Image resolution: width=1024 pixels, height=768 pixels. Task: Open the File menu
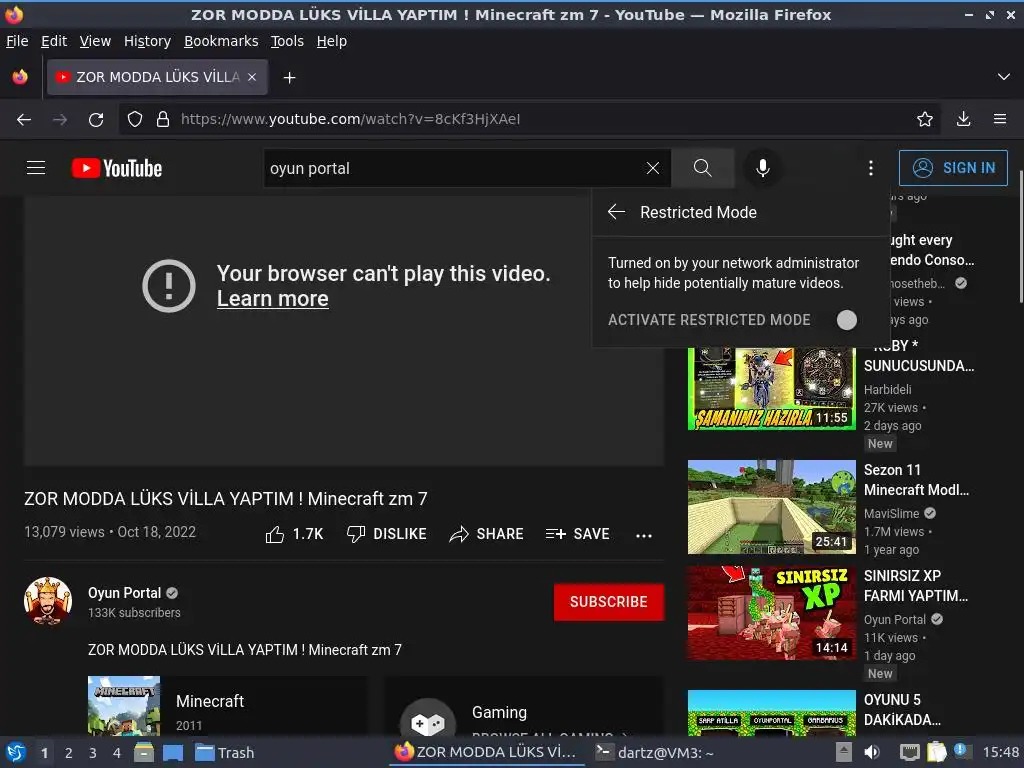(17, 41)
